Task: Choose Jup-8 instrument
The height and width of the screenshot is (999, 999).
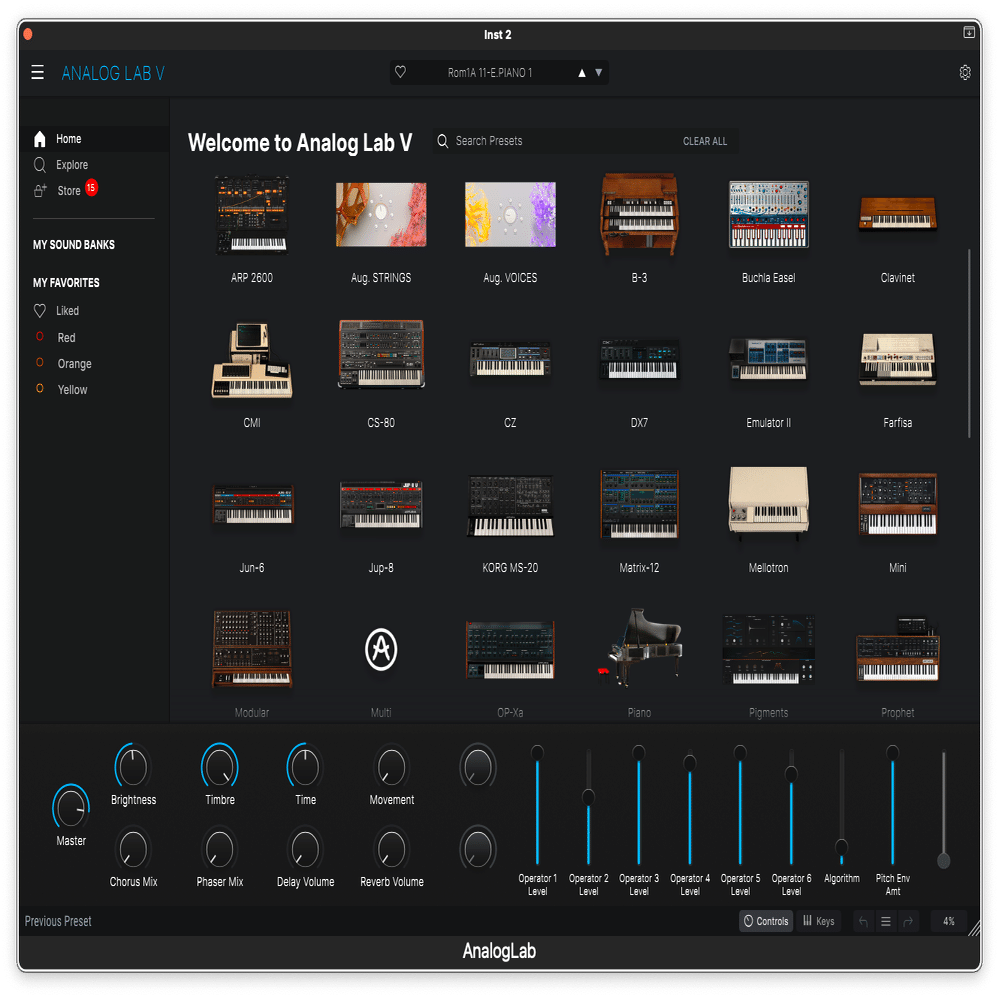Action: pos(381,505)
